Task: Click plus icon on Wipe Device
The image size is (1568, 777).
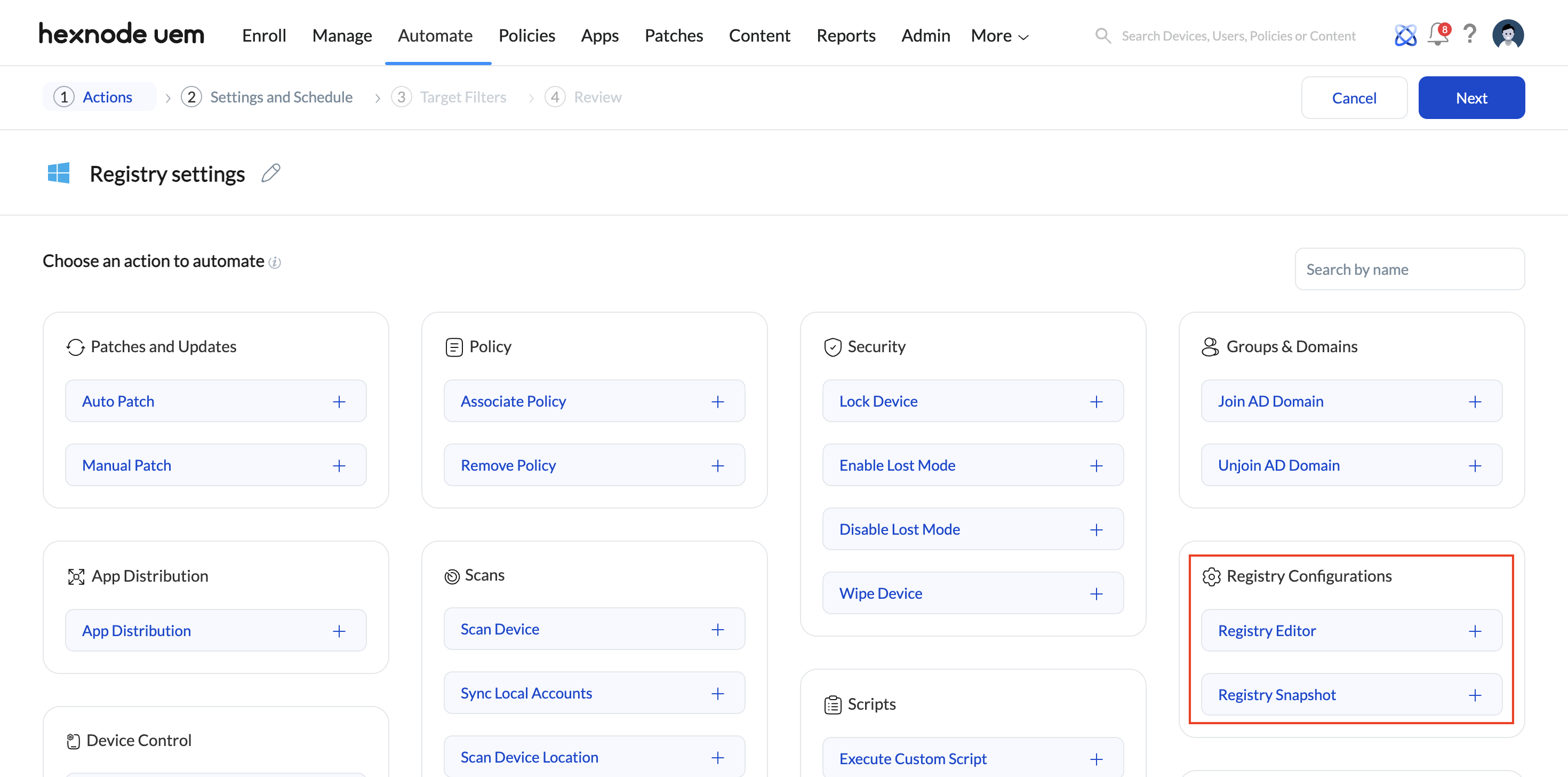Action: point(1095,594)
